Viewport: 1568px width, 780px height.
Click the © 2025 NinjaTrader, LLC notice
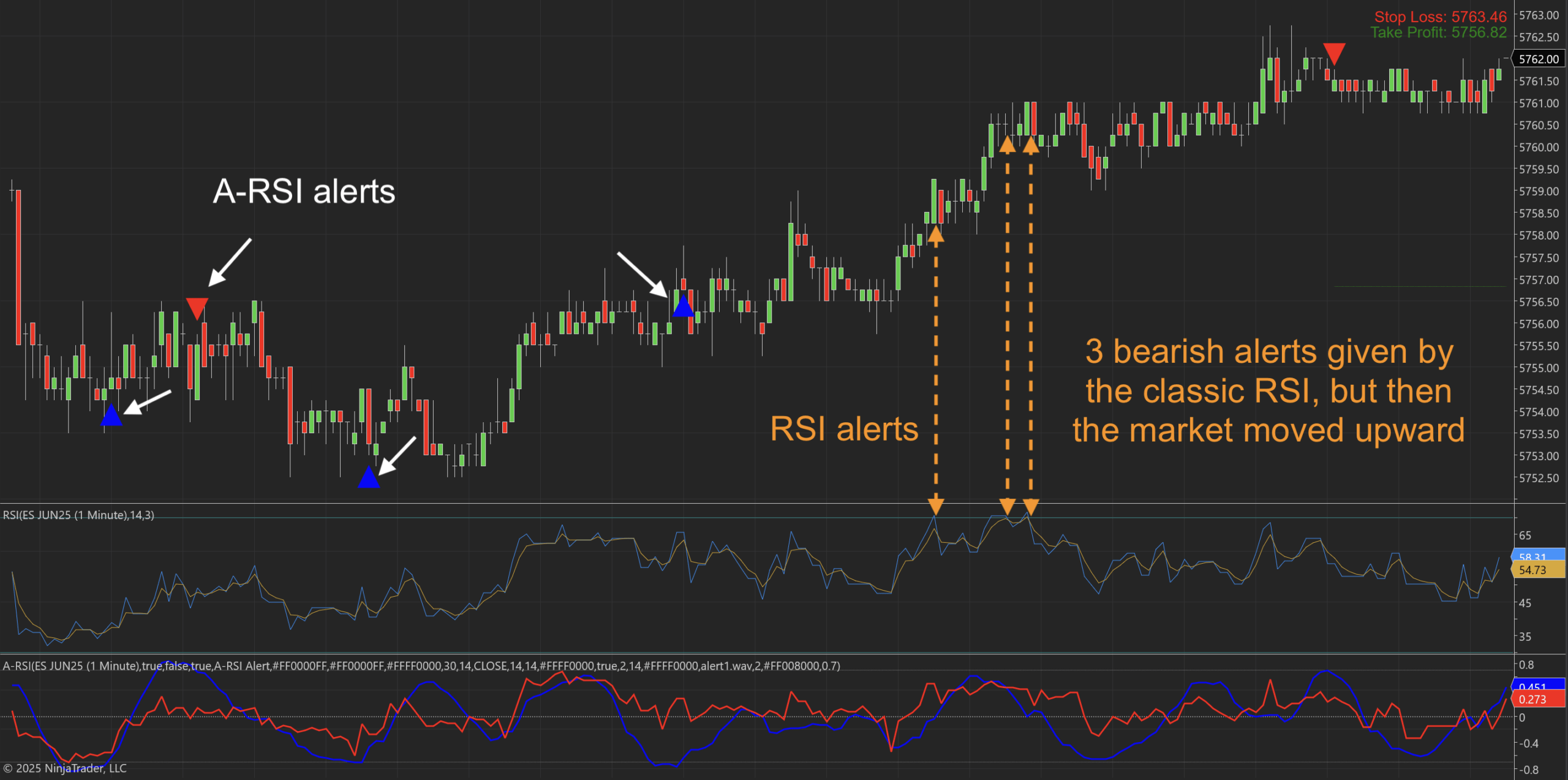coord(65,768)
